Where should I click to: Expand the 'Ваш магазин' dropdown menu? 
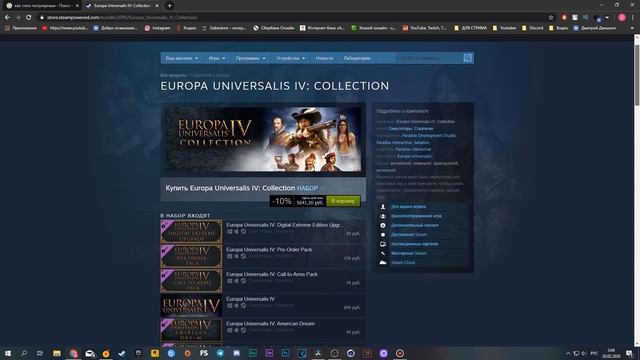coord(182,58)
